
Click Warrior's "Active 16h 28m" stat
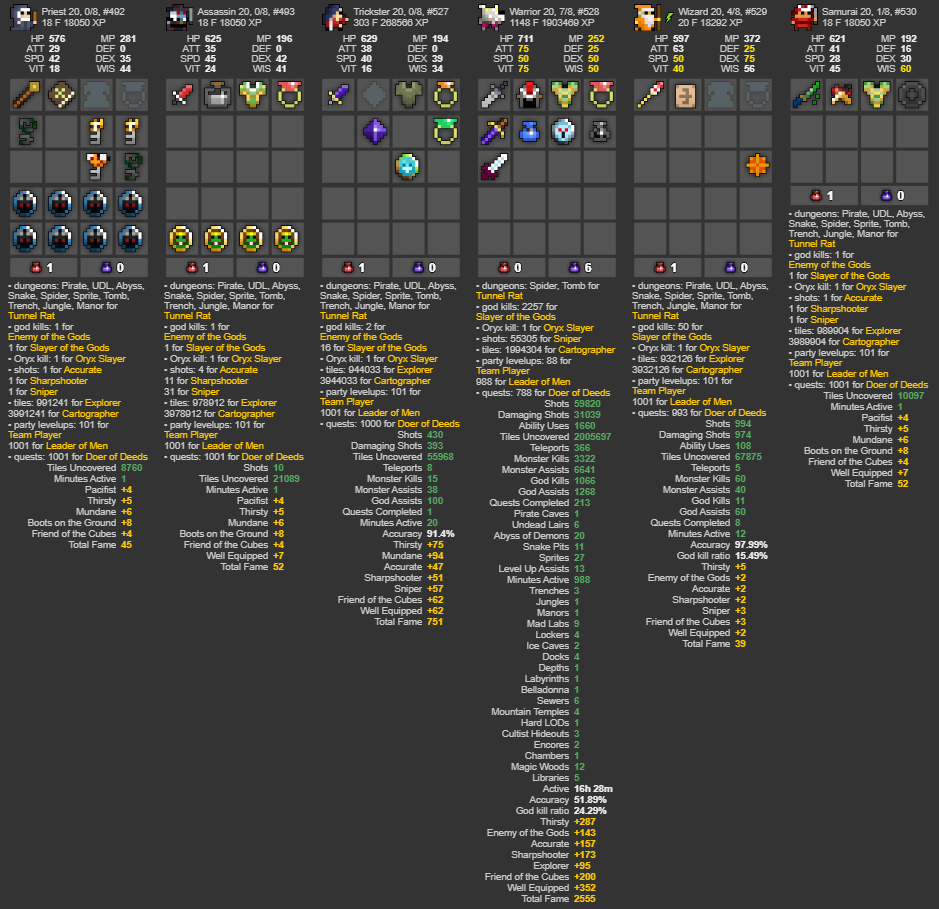pos(577,789)
